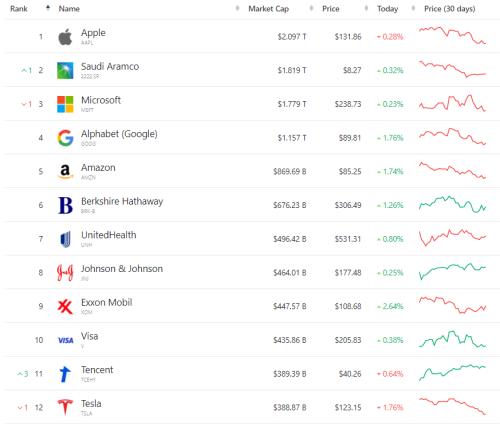Click the Apple logo icon
The width and height of the screenshot is (500, 424).
click(65, 37)
